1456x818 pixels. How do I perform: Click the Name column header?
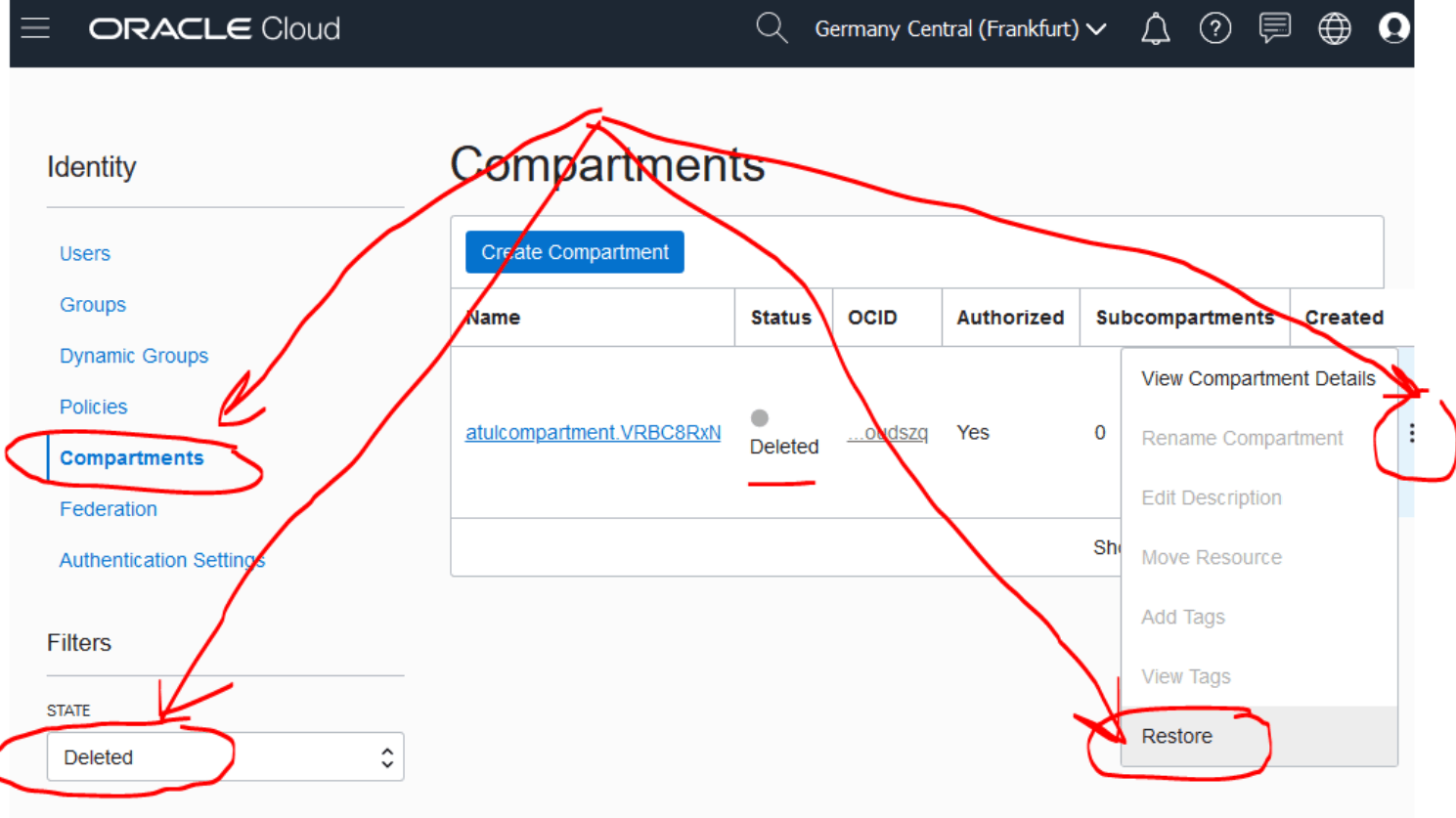(x=493, y=317)
